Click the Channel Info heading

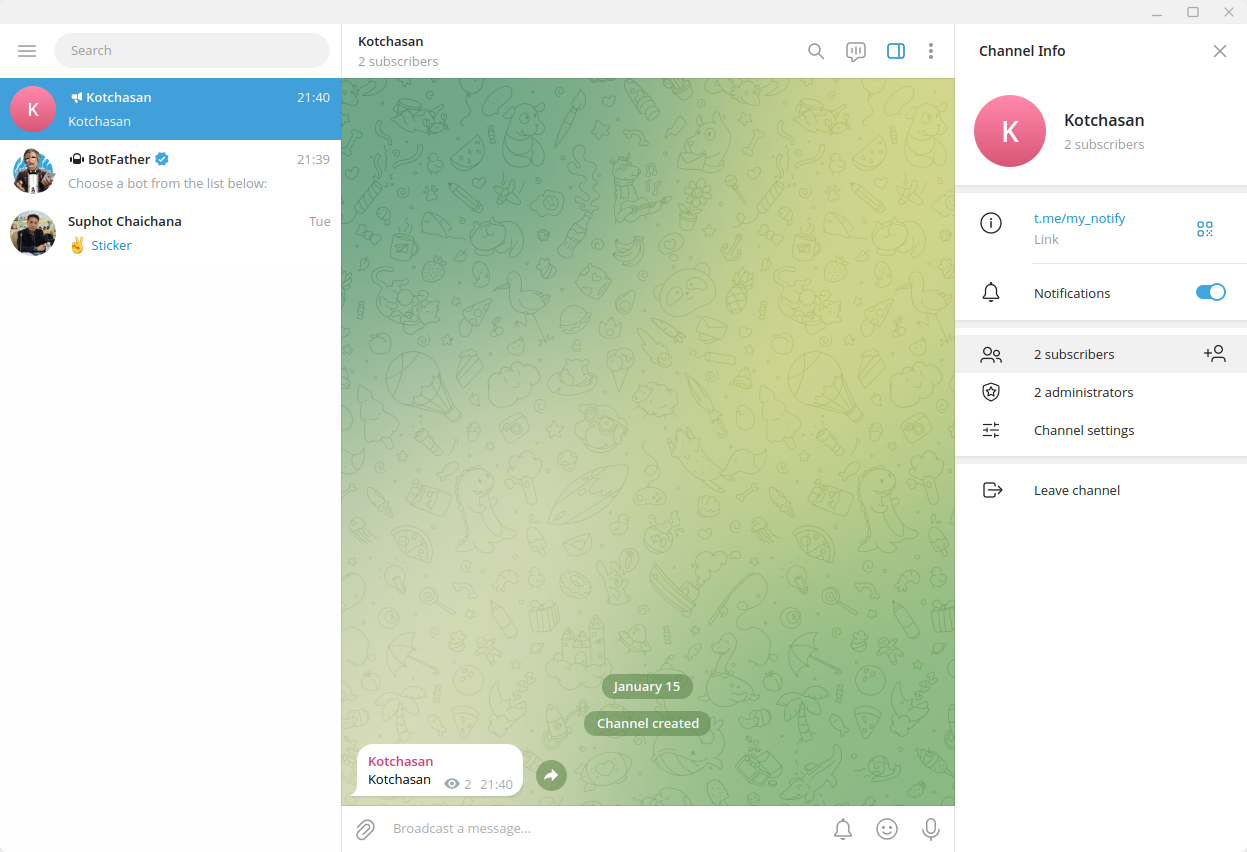(1022, 51)
